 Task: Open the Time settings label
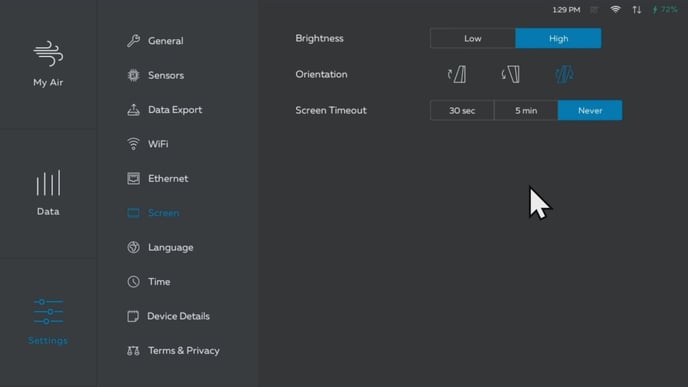159,282
